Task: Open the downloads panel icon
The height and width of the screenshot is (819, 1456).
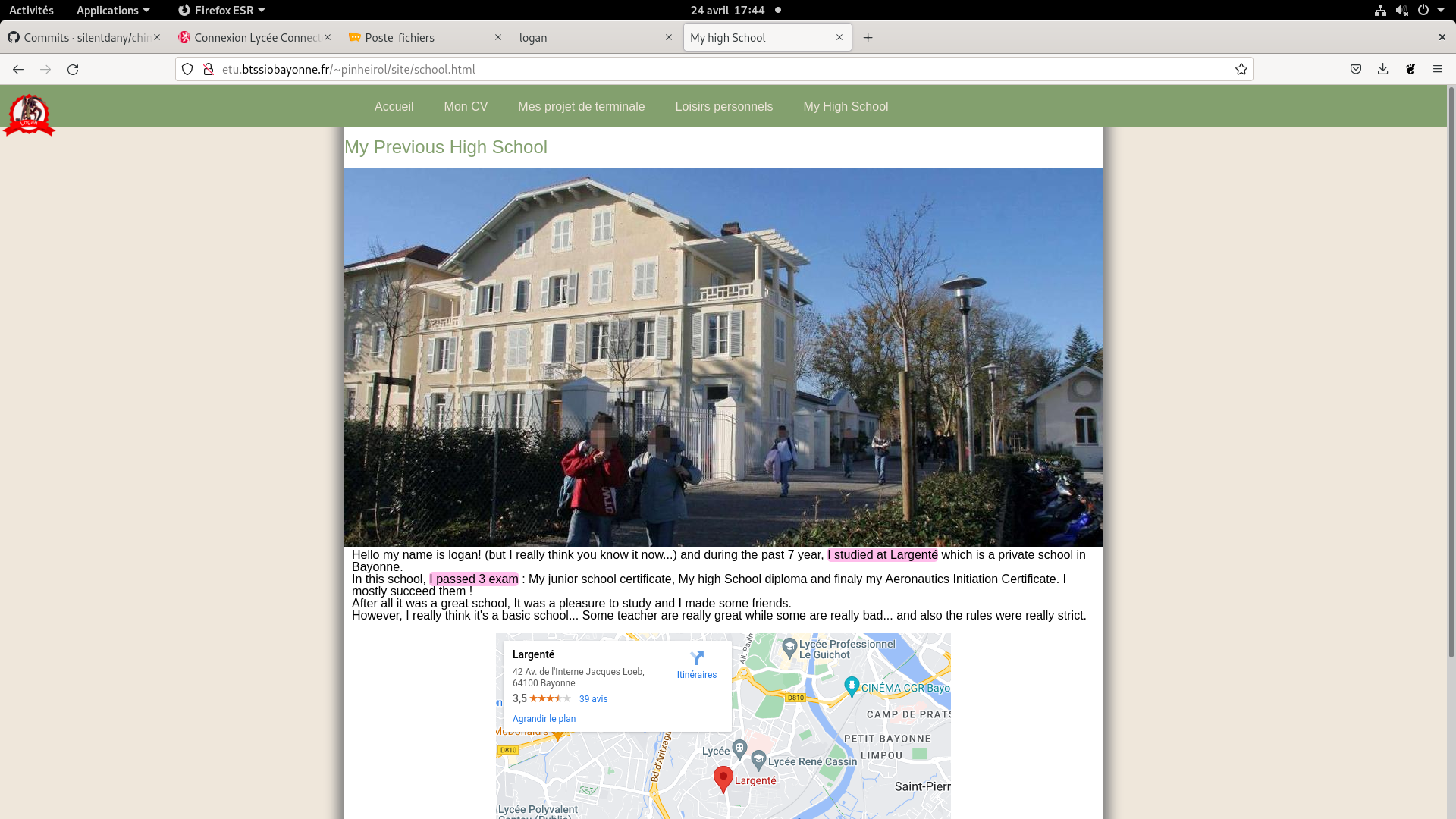Action: 1382,69
